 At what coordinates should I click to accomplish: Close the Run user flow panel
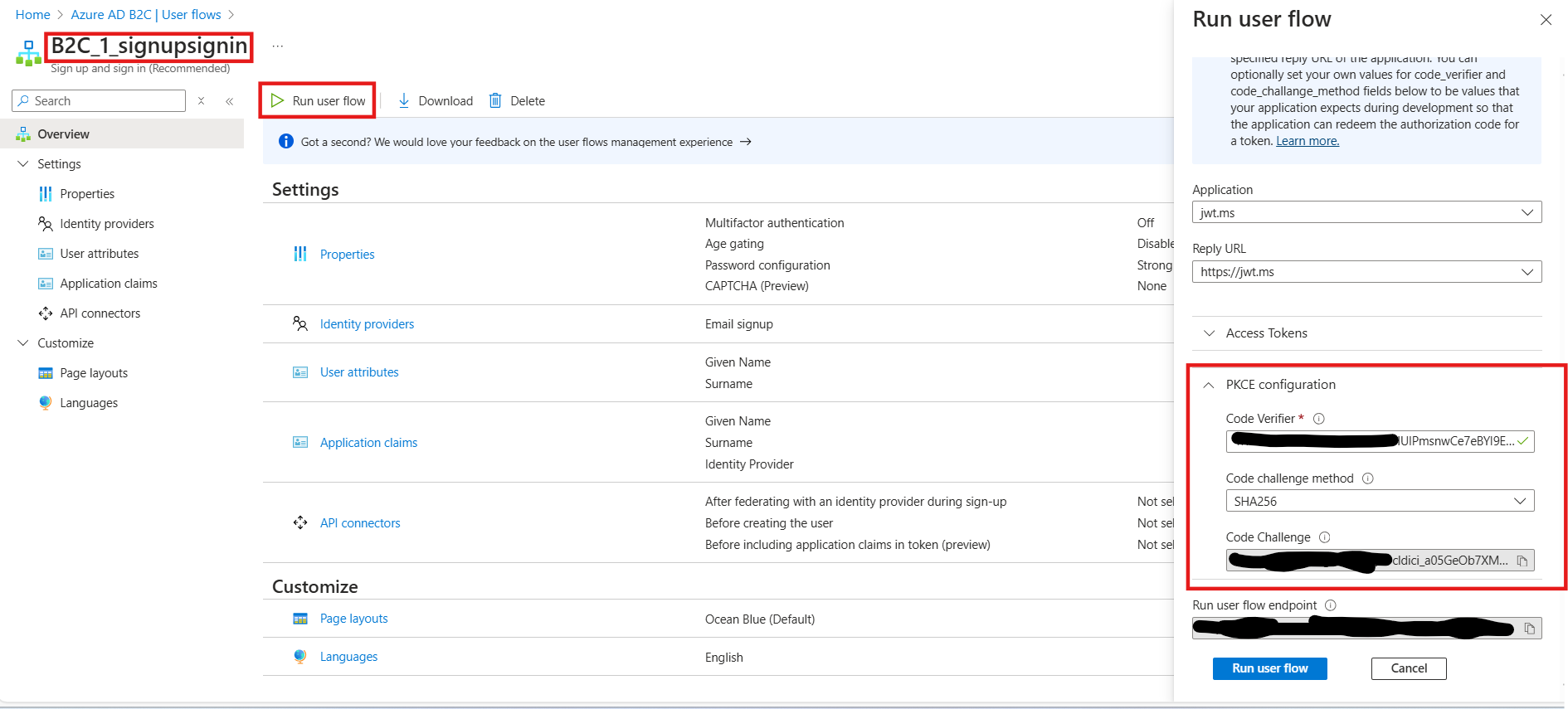point(1546,20)
